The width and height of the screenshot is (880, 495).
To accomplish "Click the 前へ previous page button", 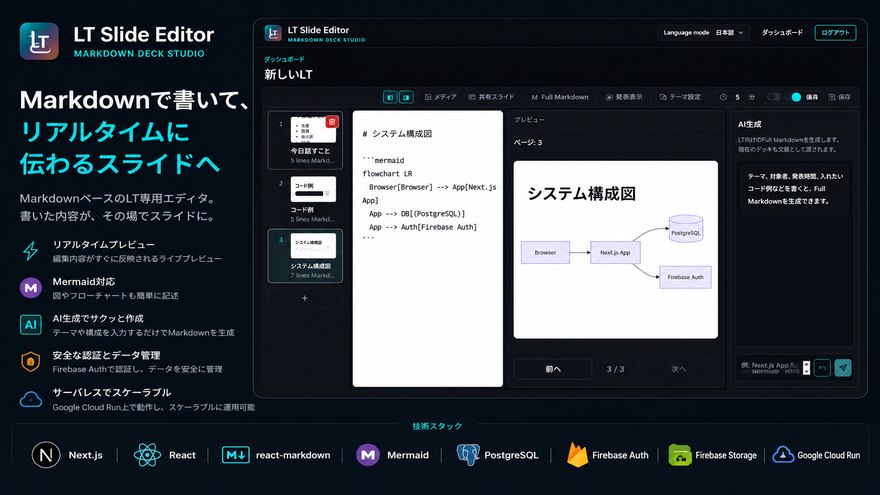I will 553,369.
